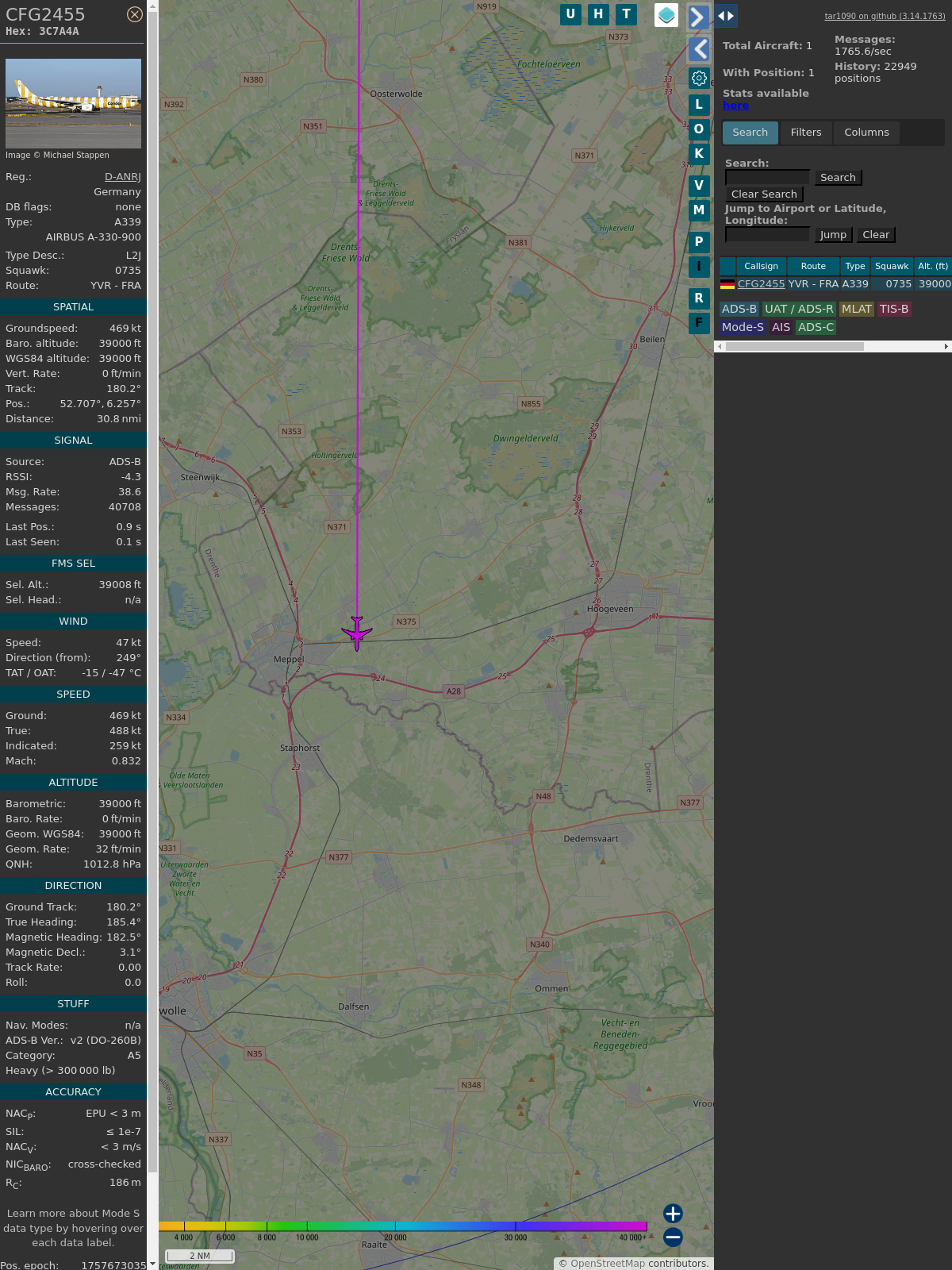The height and width of the screenshot is (1270, 952).
Task: Toggle the I map button
Action: (x=699, y=266)
